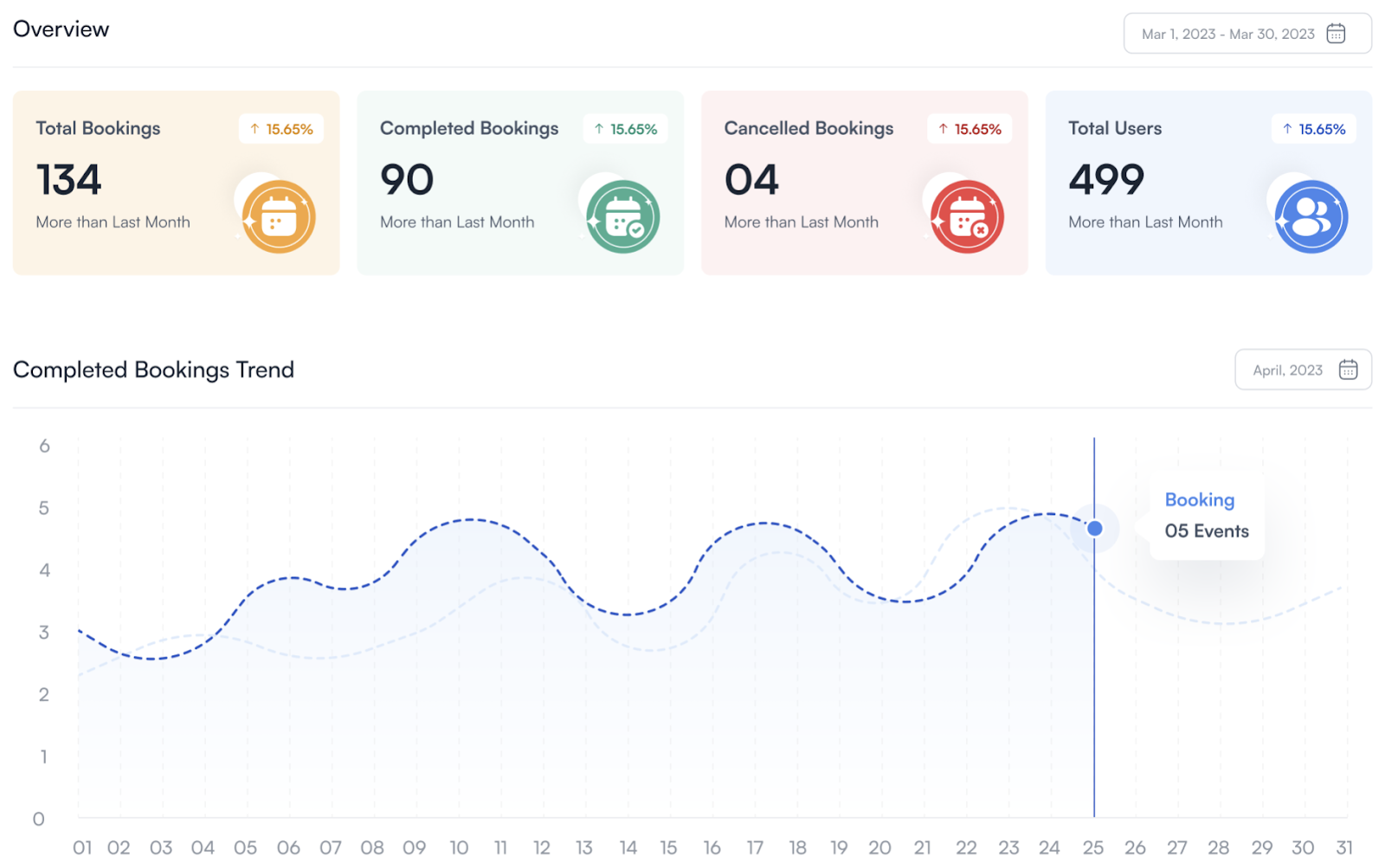
Task: Click the blue data point on day 25
Action: coord(1094,528)
